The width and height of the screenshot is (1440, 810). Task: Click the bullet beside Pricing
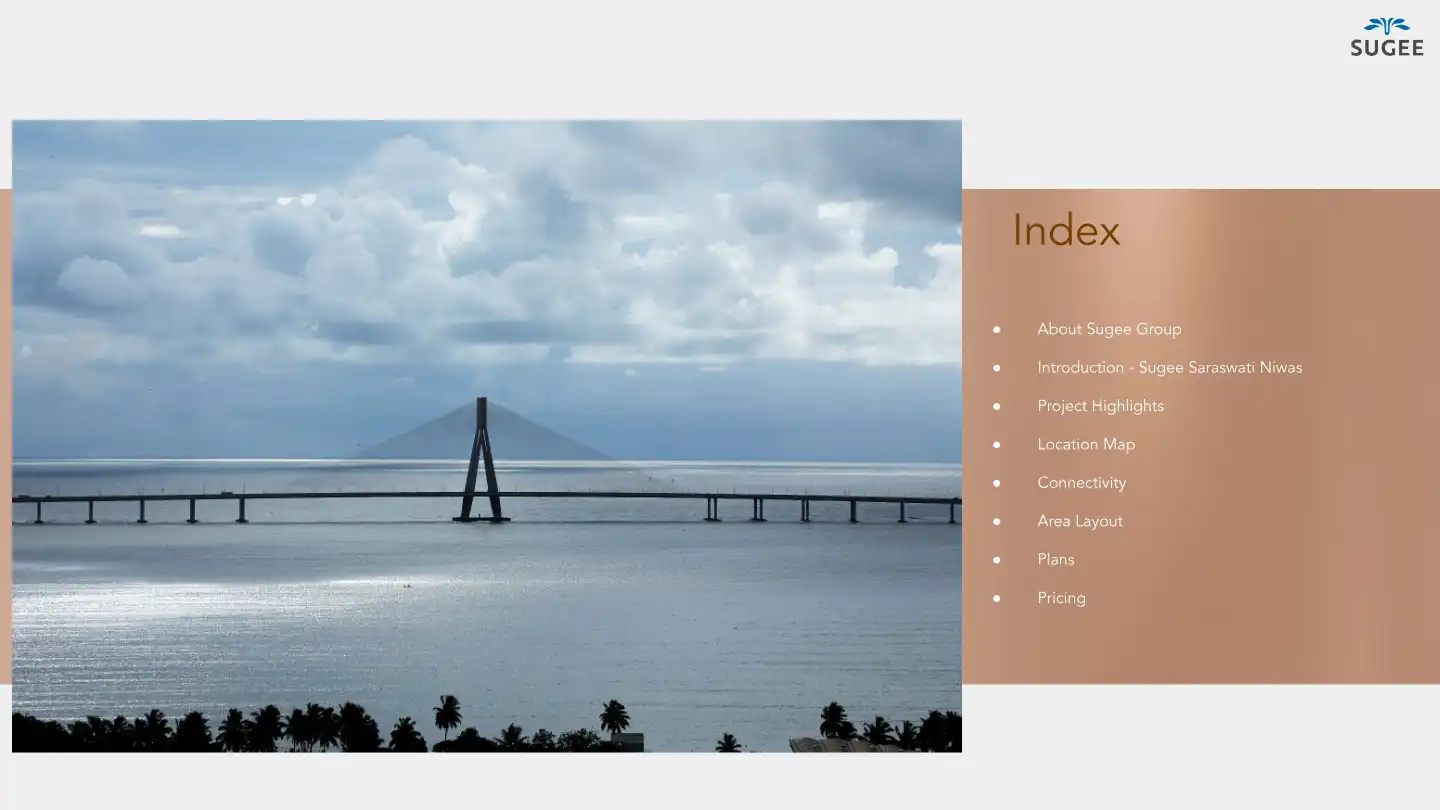point(996,599)
